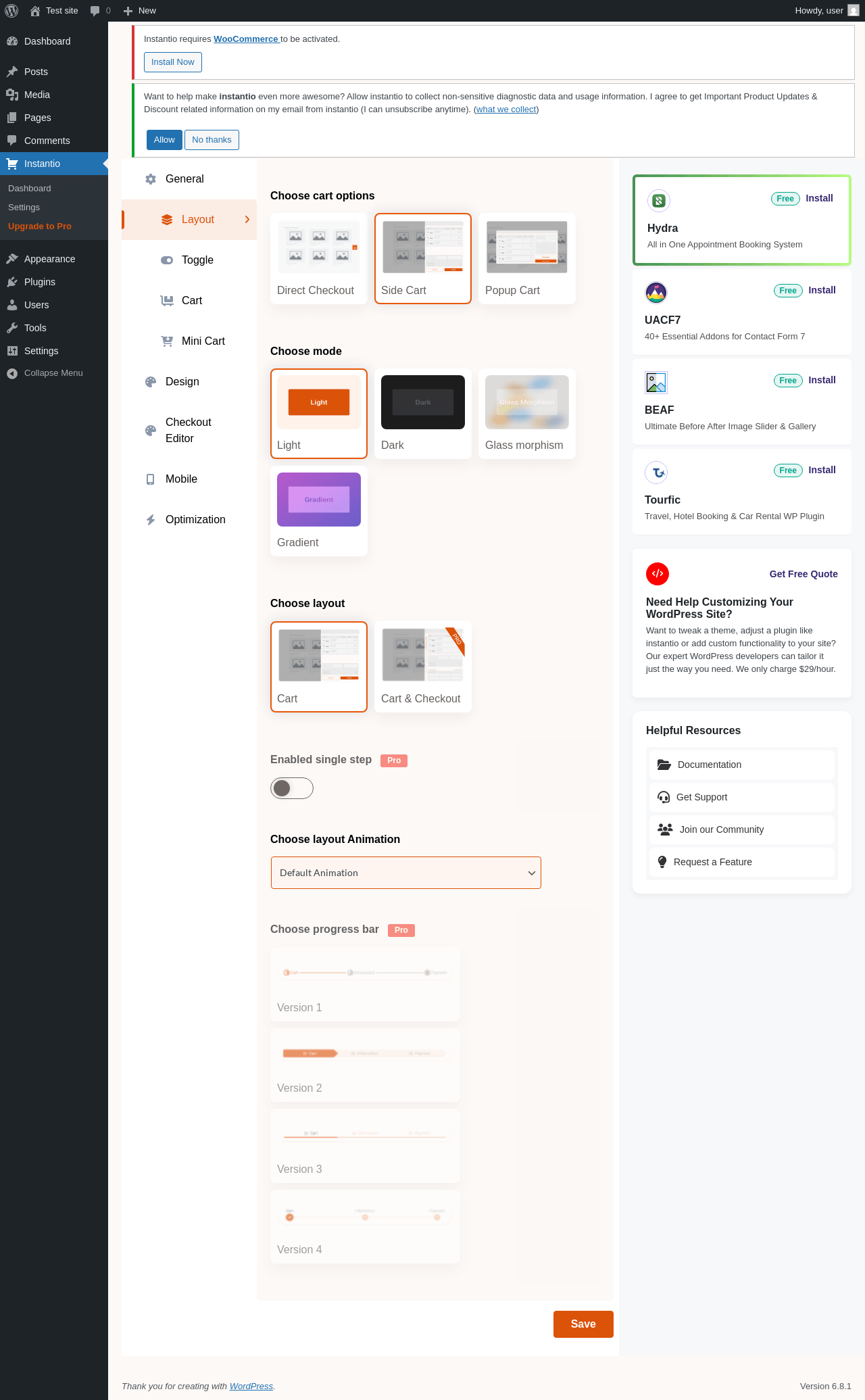This screenshot has height=1400, width=865.
Task: Click the Mobile phone icon
Action: pyautogui.click(x=151, y=479)
